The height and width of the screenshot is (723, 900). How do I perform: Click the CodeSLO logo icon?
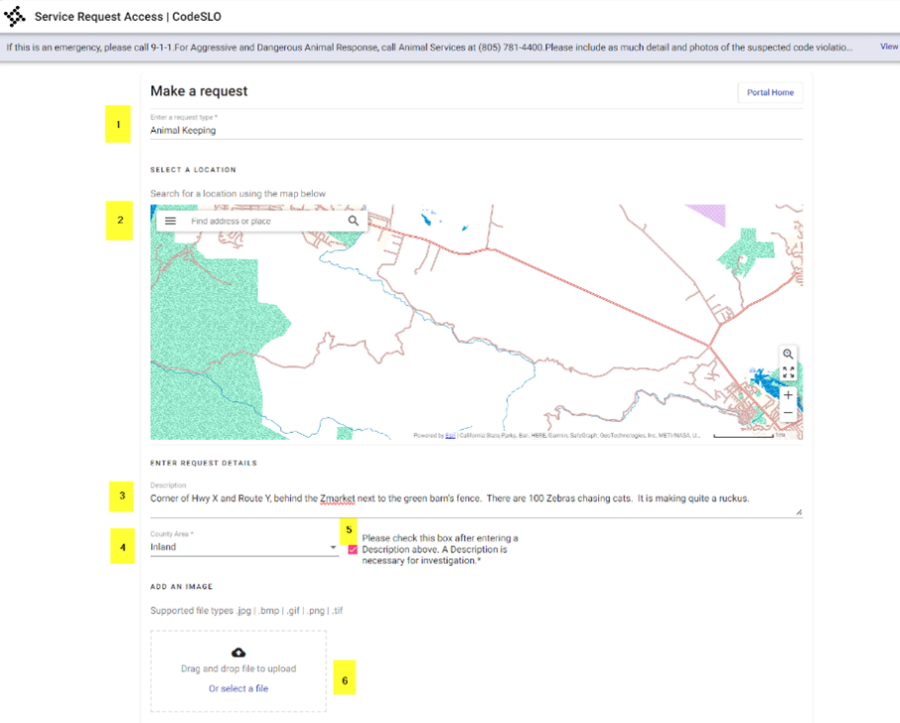[x=15, y=17]
